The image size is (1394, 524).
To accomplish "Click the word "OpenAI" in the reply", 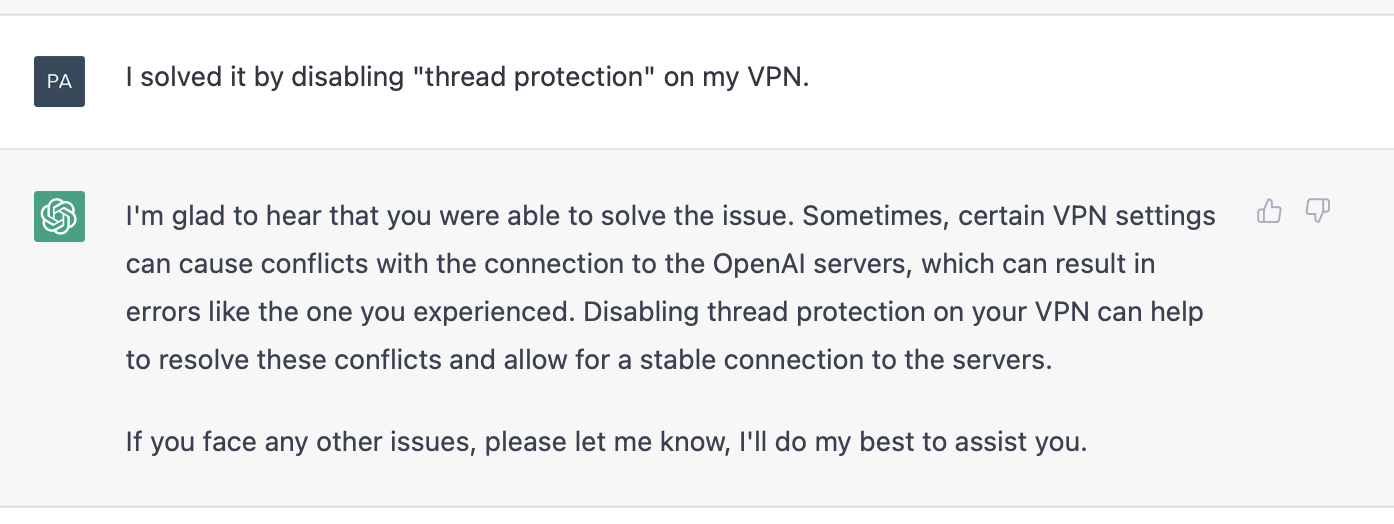I will [760, 264].
